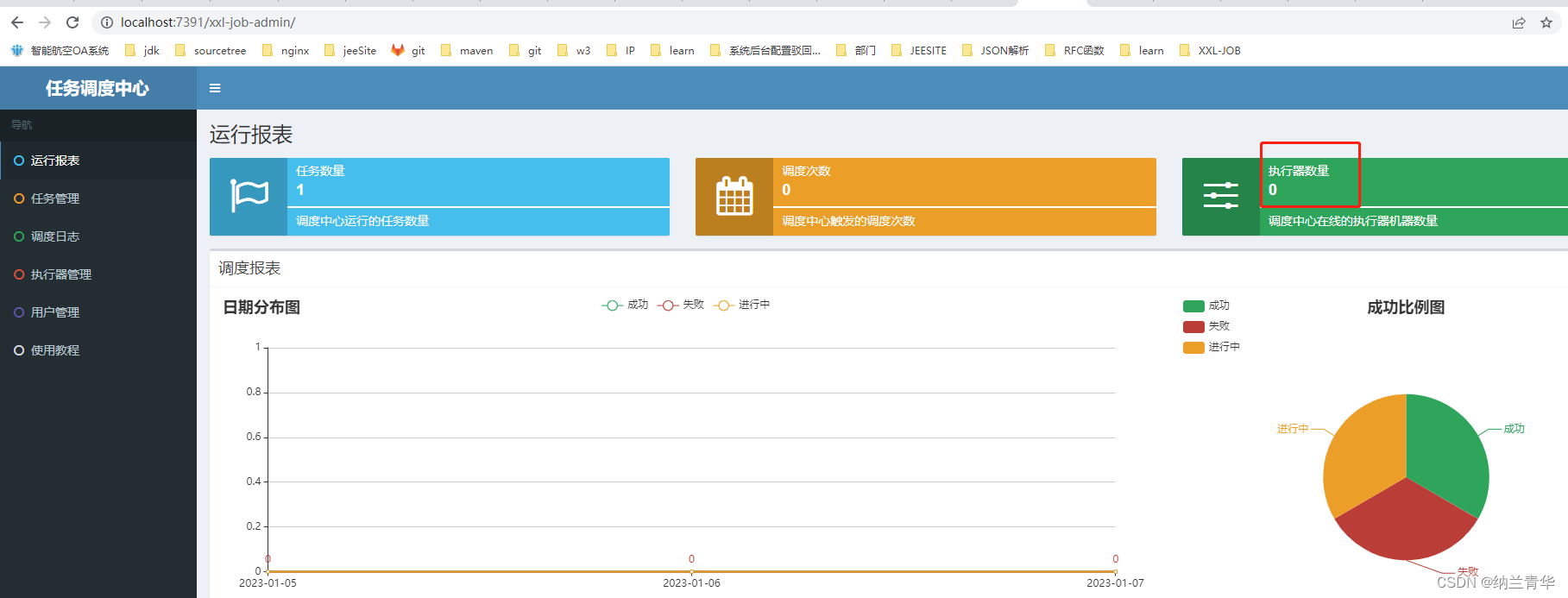Click the 调度报表 panel heading
Image resolution: width=1568 pixels, height=598 pixels.
pos(249,268)
